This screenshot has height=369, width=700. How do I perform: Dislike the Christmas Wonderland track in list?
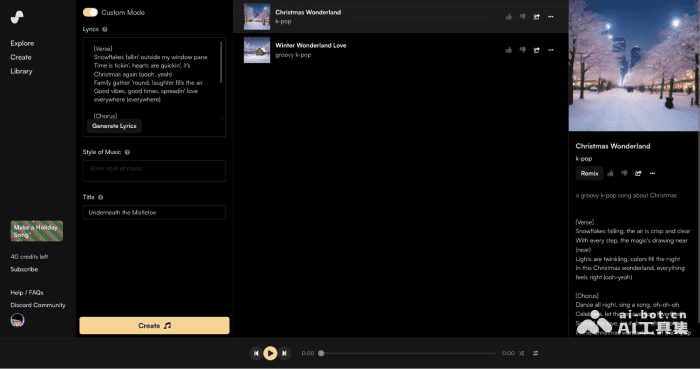click(522, 17)
